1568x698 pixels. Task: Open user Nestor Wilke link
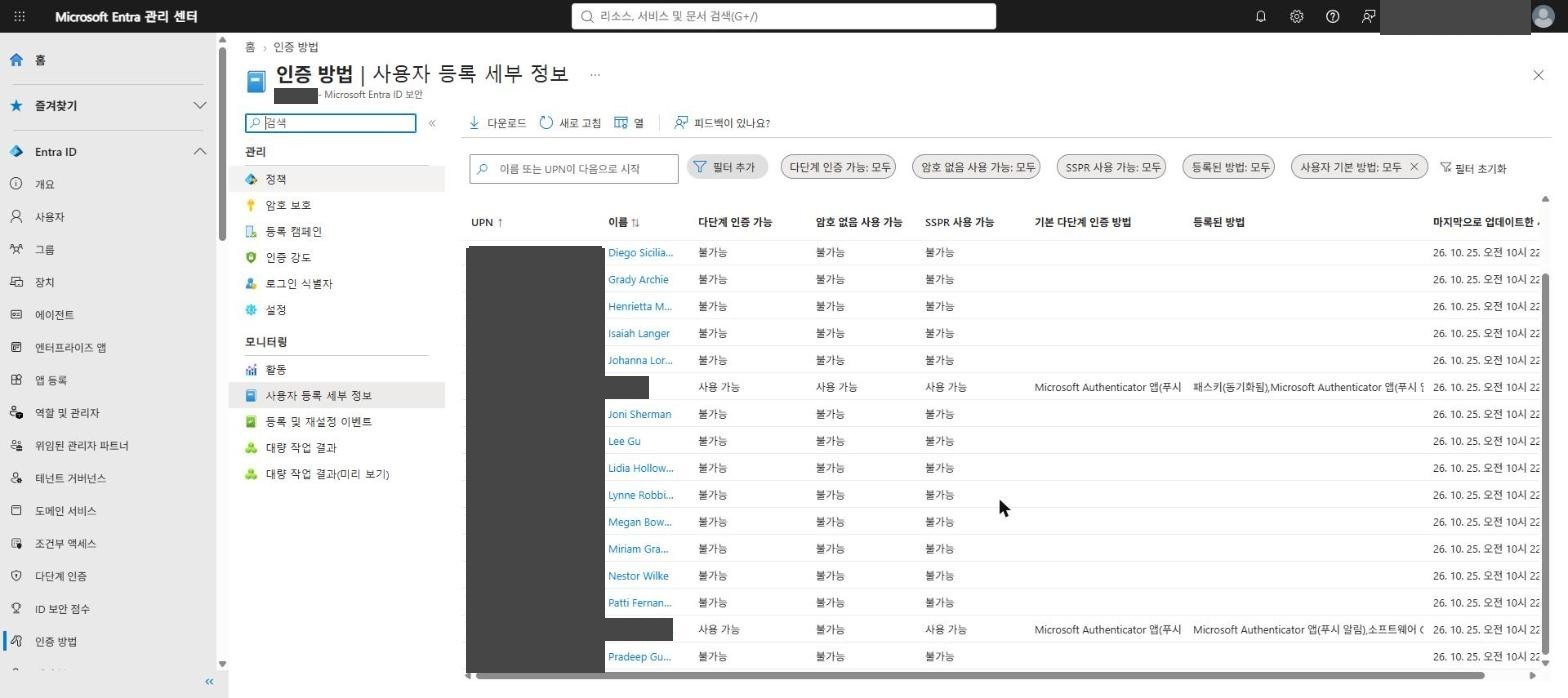point(638,576)
